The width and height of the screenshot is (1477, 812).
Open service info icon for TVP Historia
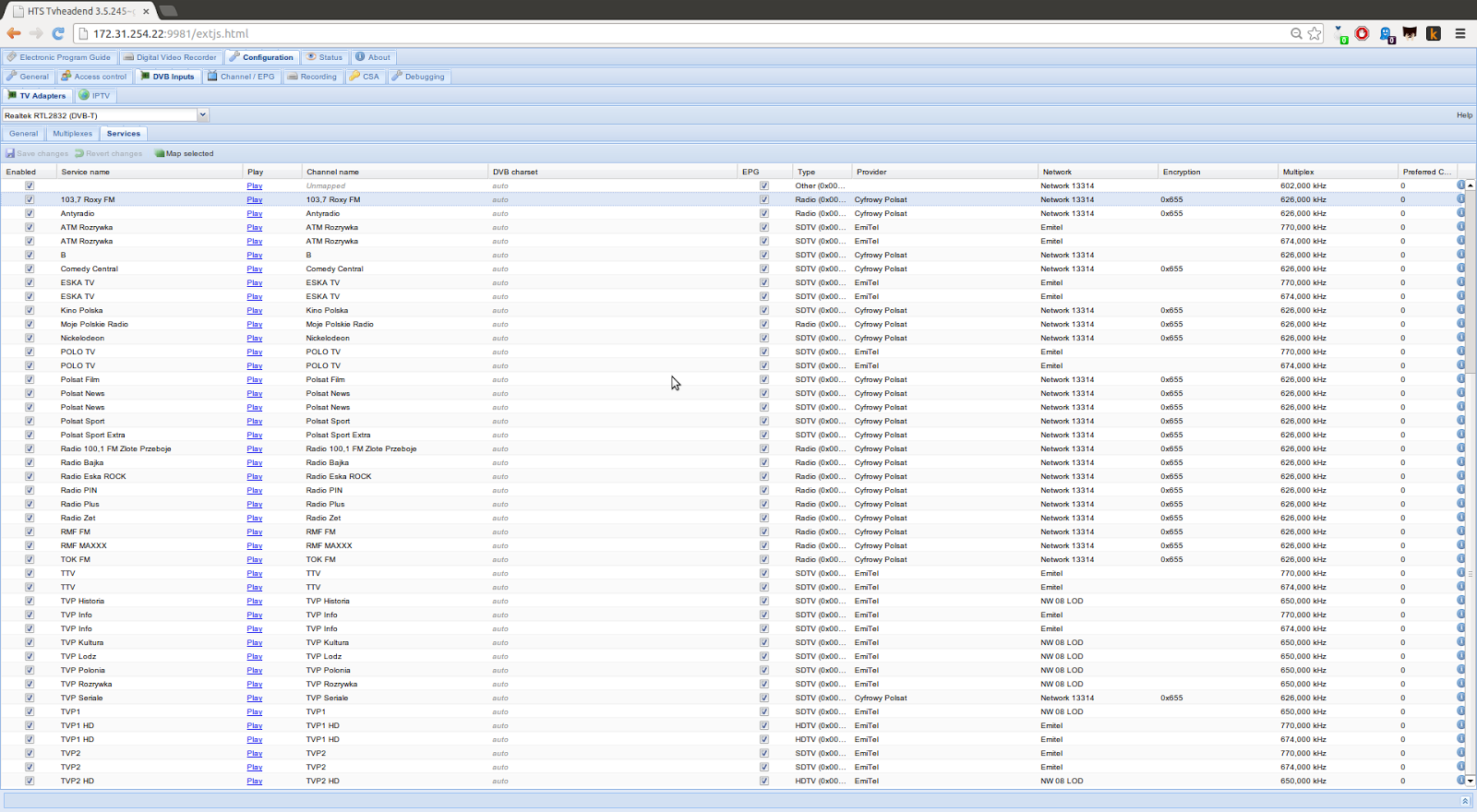[1460, 601]
